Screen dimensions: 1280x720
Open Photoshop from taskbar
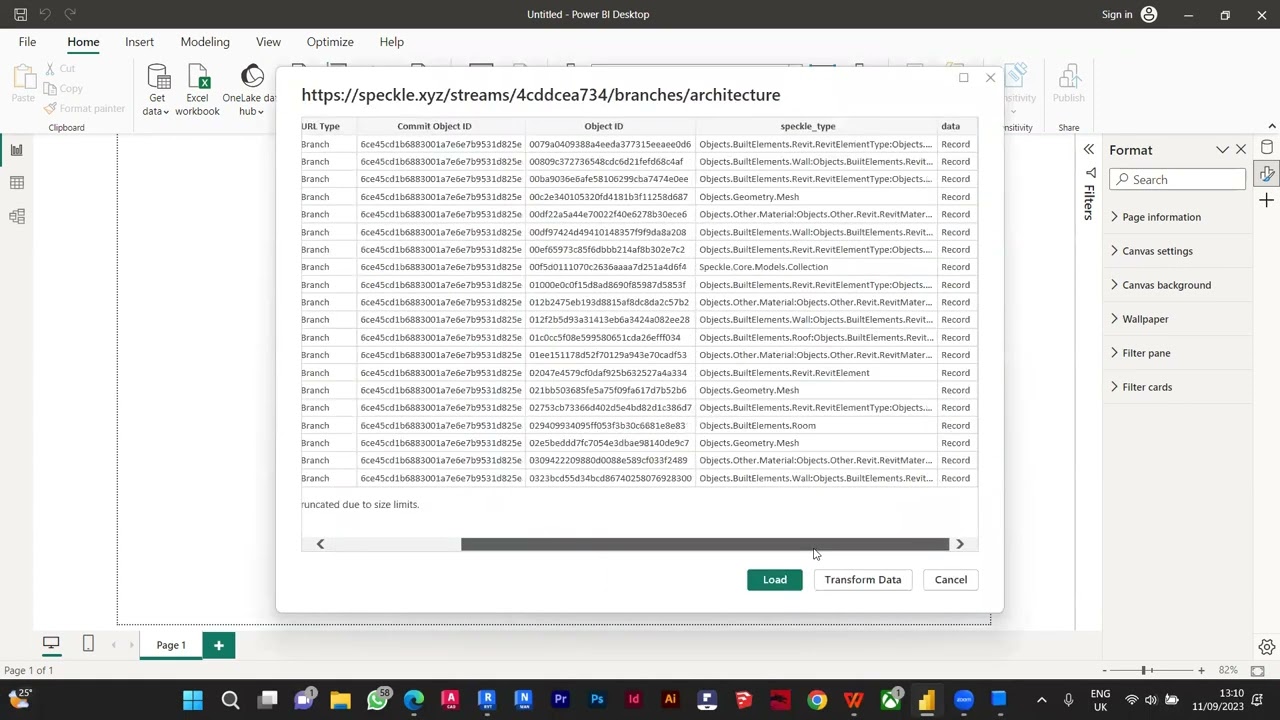[597, 700]
